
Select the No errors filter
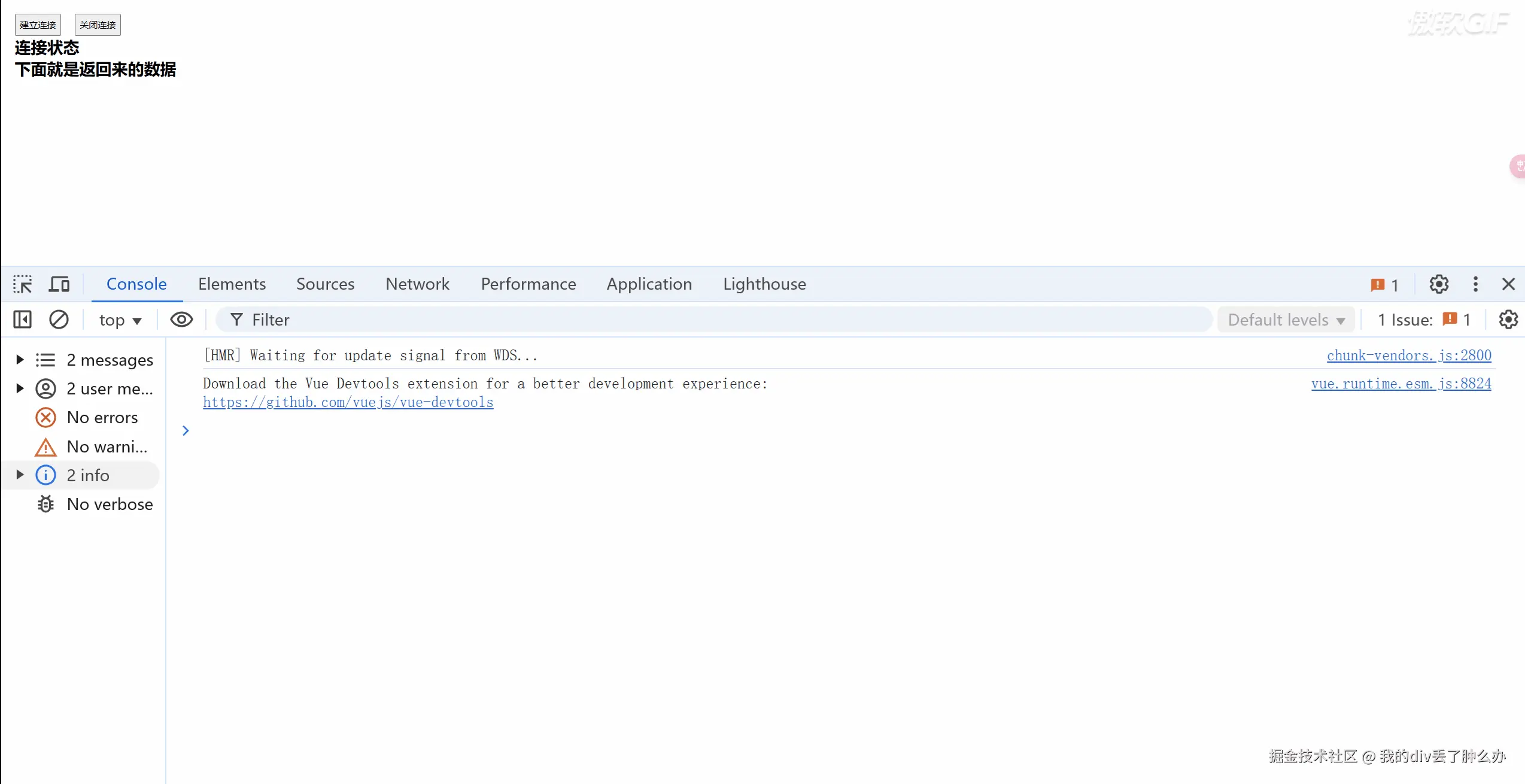(102, 418)
